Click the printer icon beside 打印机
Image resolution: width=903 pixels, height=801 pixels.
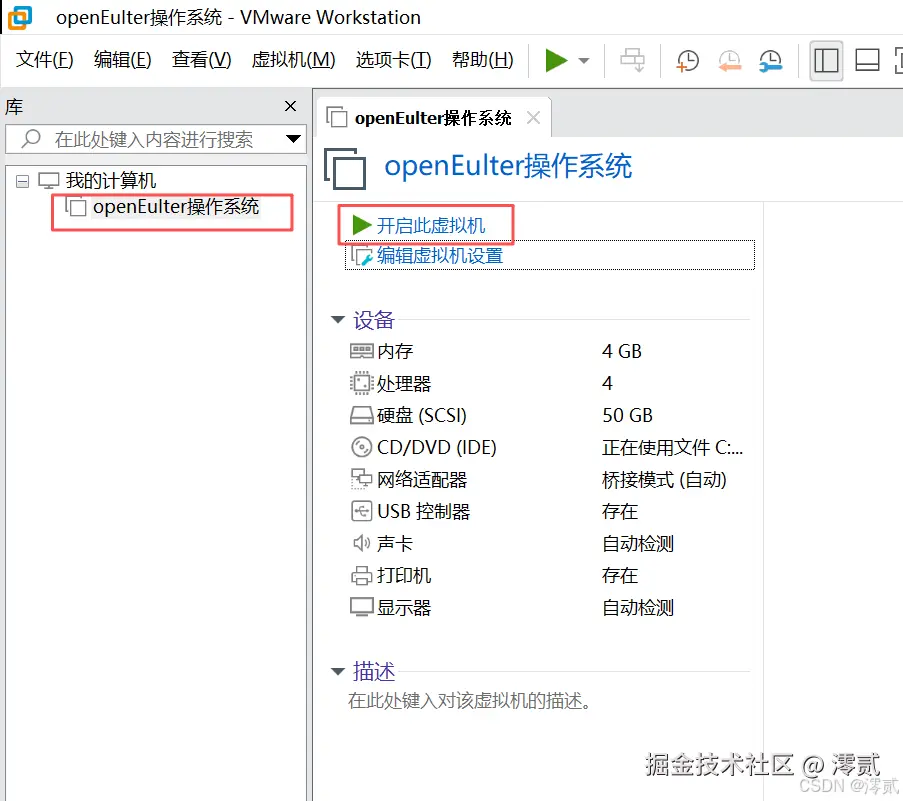(x=362, y=575)
